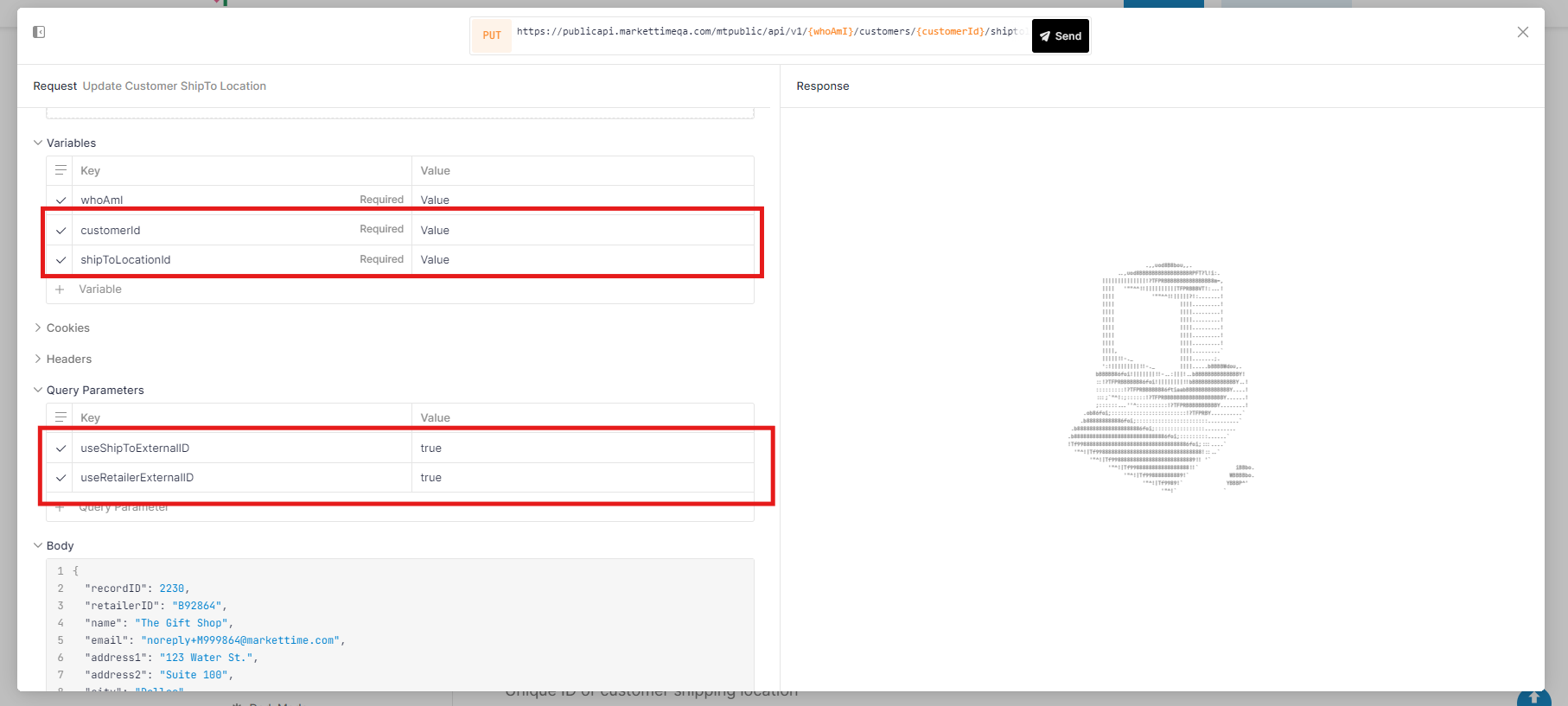Toggle the customerId variable checkbox
Viewport: 1568px width, 706px height.
tap(61, 231)
